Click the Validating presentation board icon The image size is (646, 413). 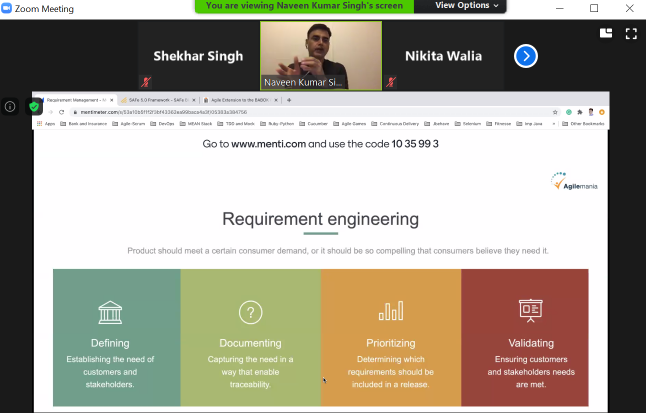click(x=531, y=310)
